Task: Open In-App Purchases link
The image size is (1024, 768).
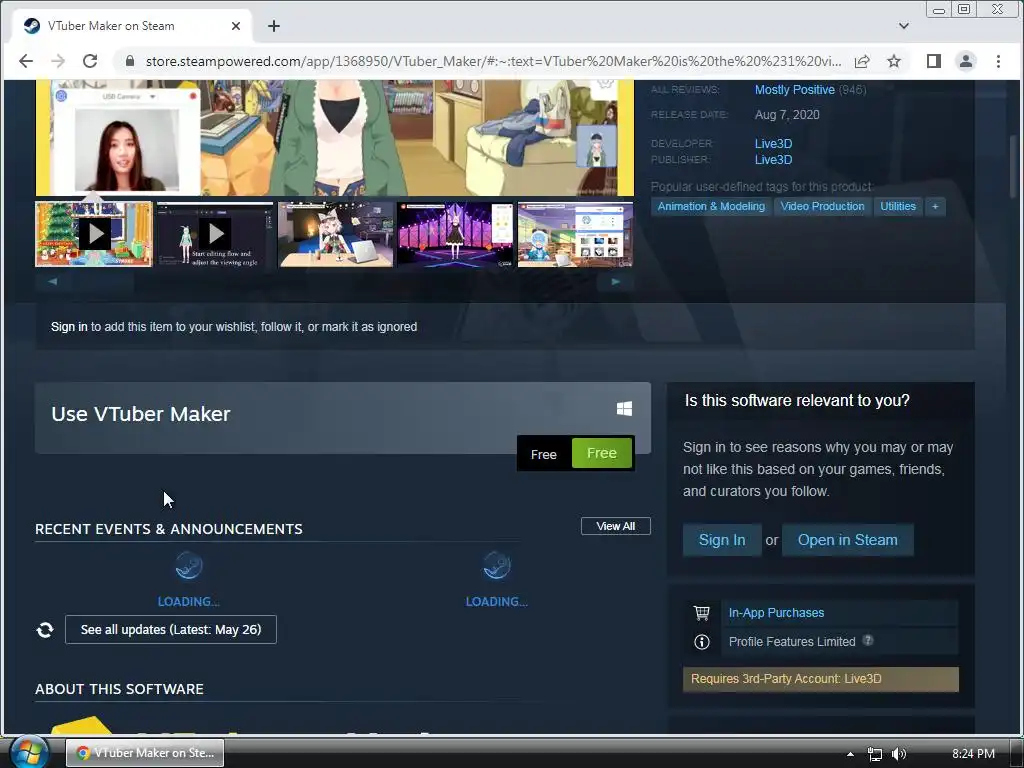Action: 776,613
